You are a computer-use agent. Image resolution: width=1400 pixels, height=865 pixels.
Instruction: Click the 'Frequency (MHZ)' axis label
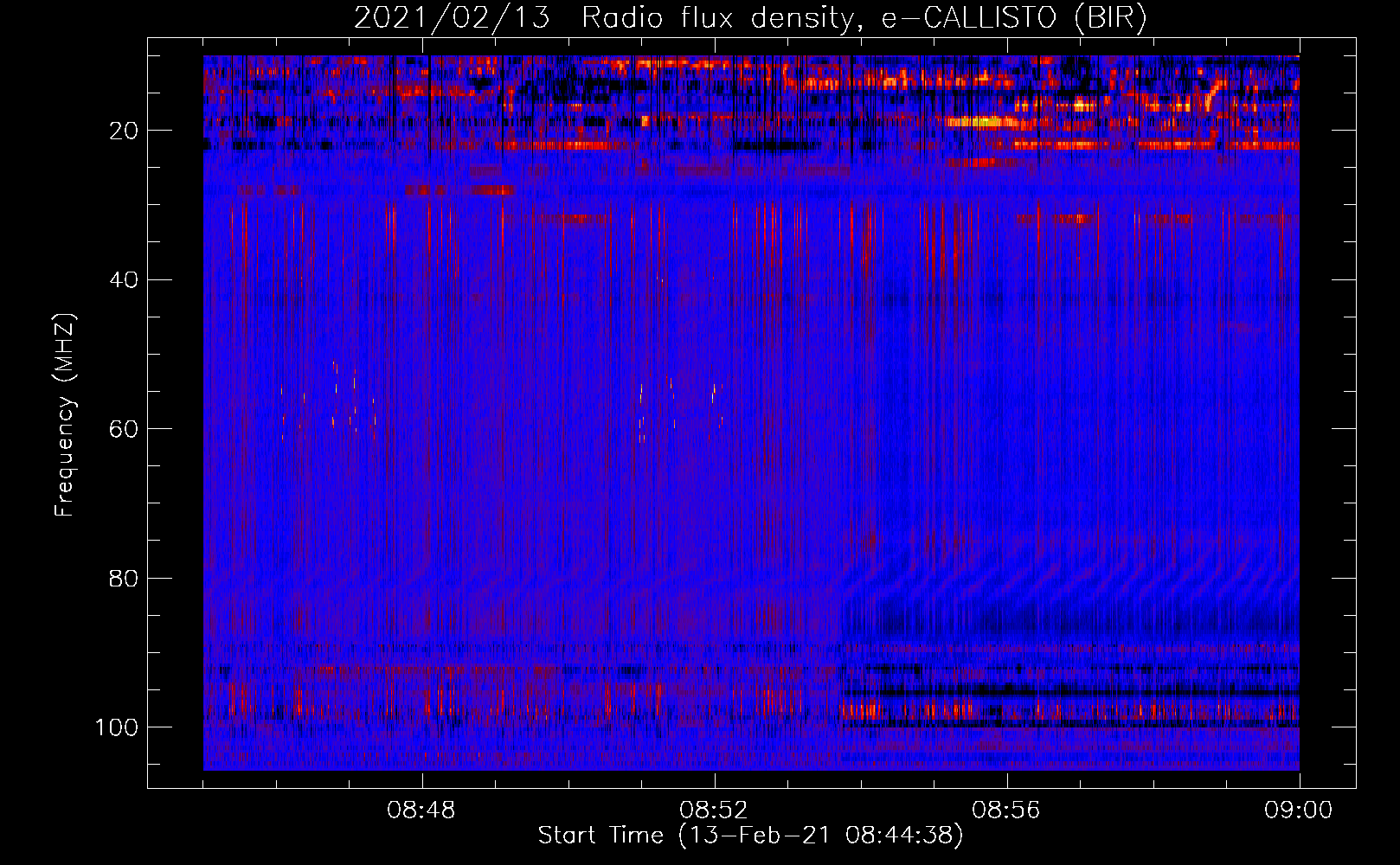tap(65, 414)
